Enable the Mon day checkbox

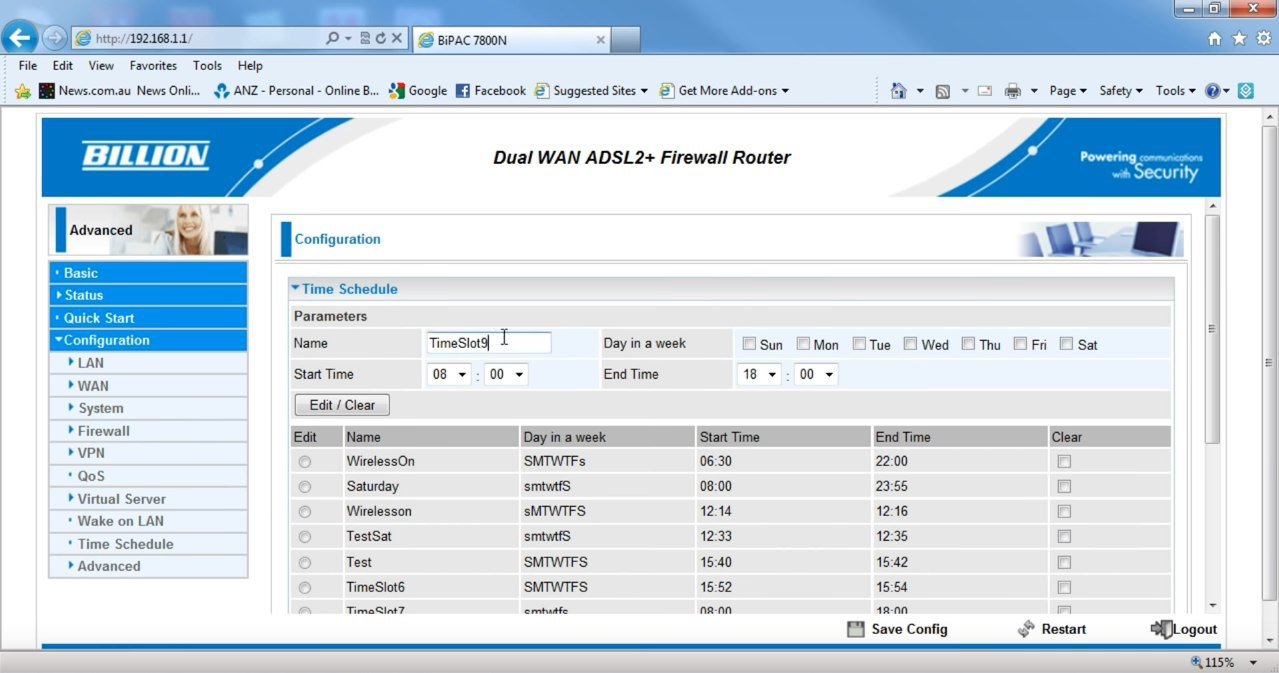(803, 344)
